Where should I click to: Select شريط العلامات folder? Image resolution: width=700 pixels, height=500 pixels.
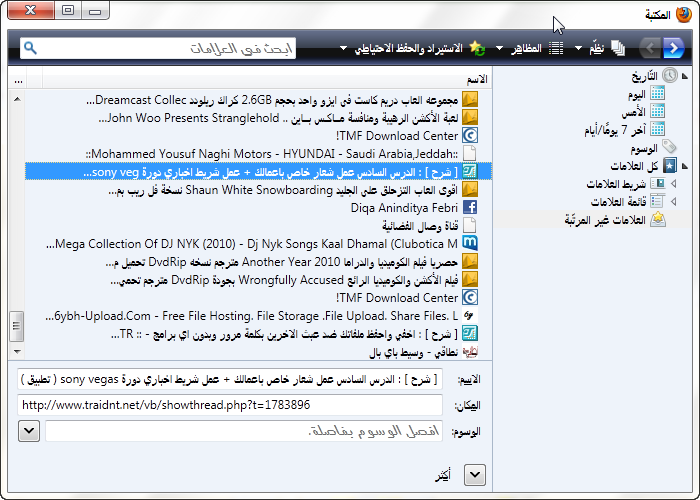tap(616, 184)
